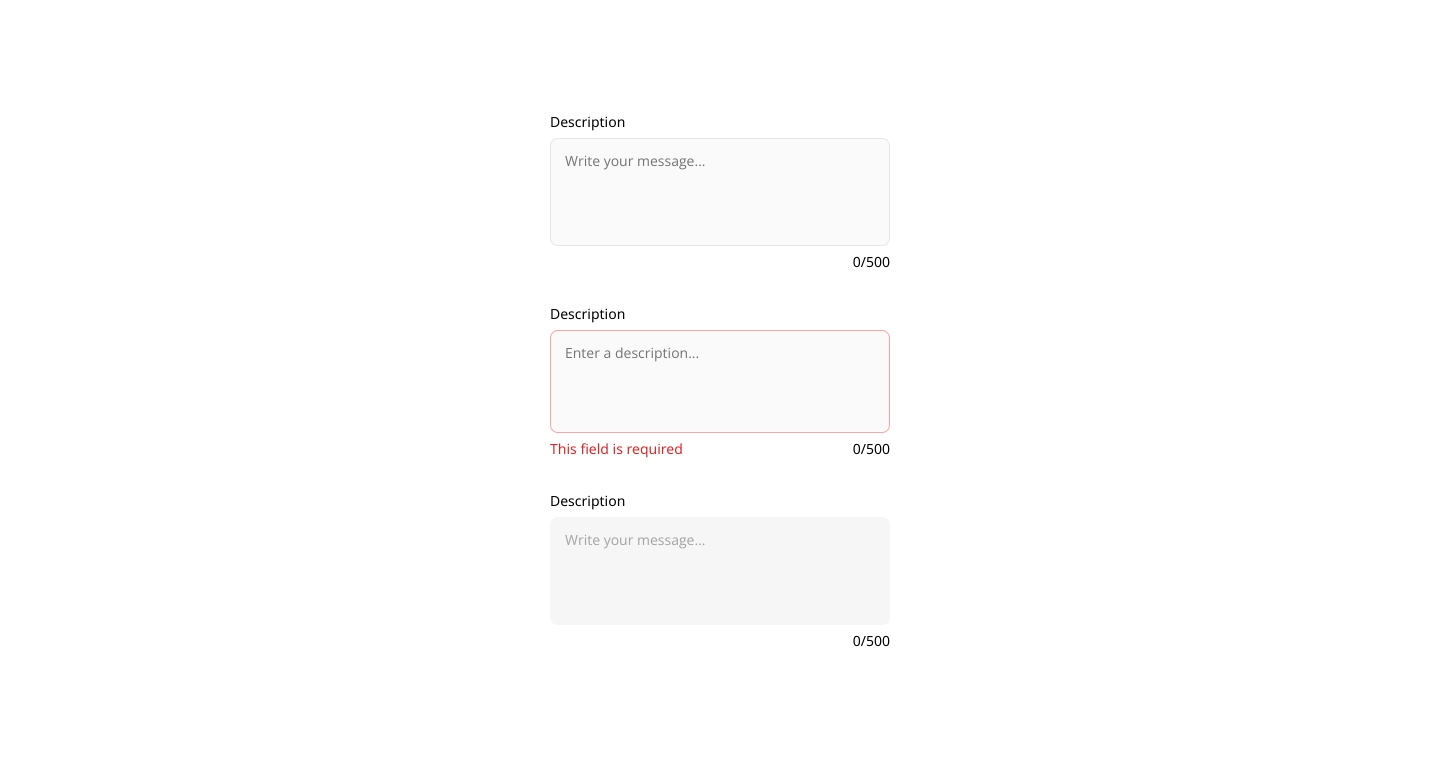The image size is (1440, 768).
Task: Click the Description label above the disabled textarea
Action: [x=587, y=501]
